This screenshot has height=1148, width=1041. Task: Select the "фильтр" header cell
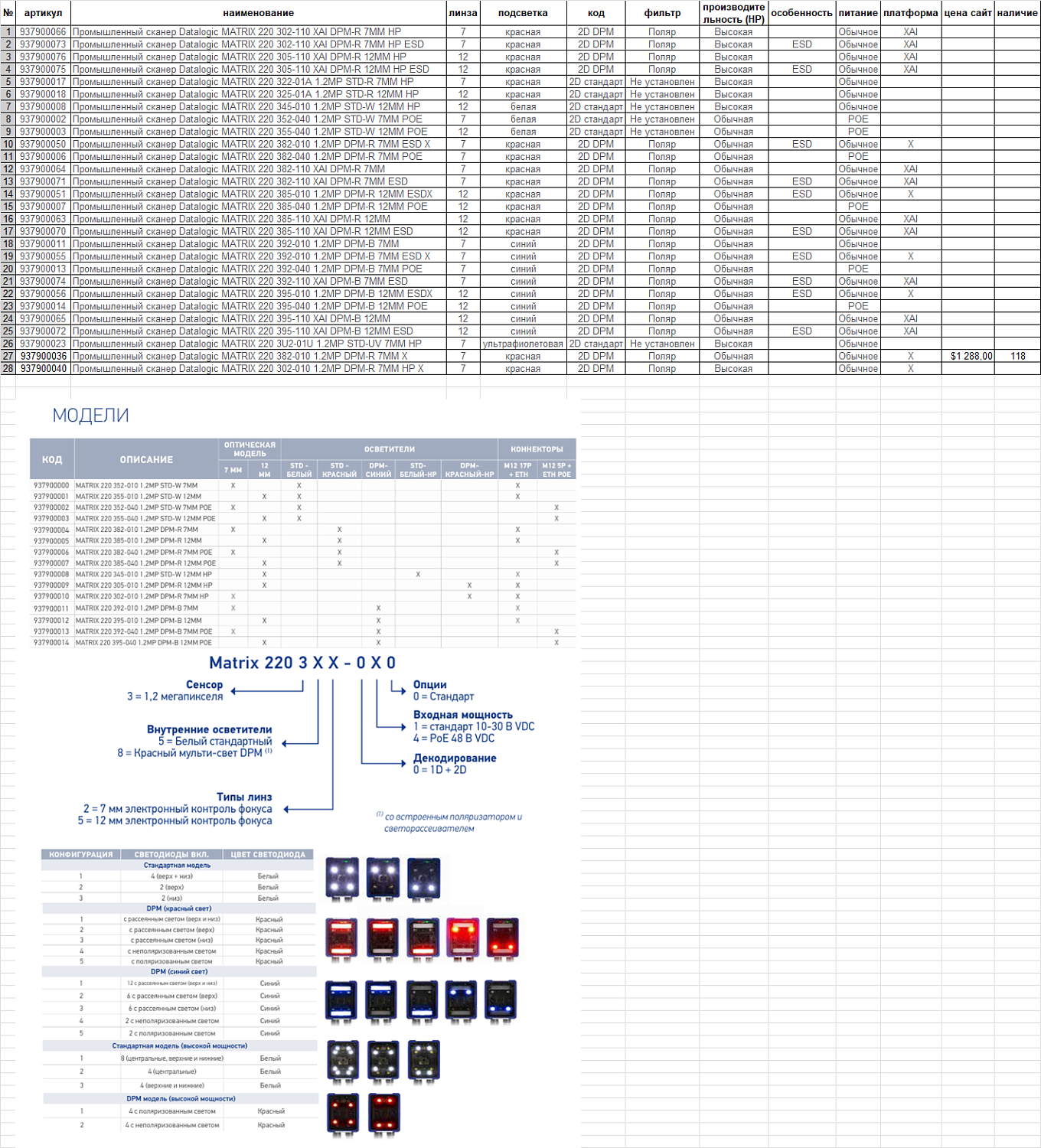[x=663, y=13]
